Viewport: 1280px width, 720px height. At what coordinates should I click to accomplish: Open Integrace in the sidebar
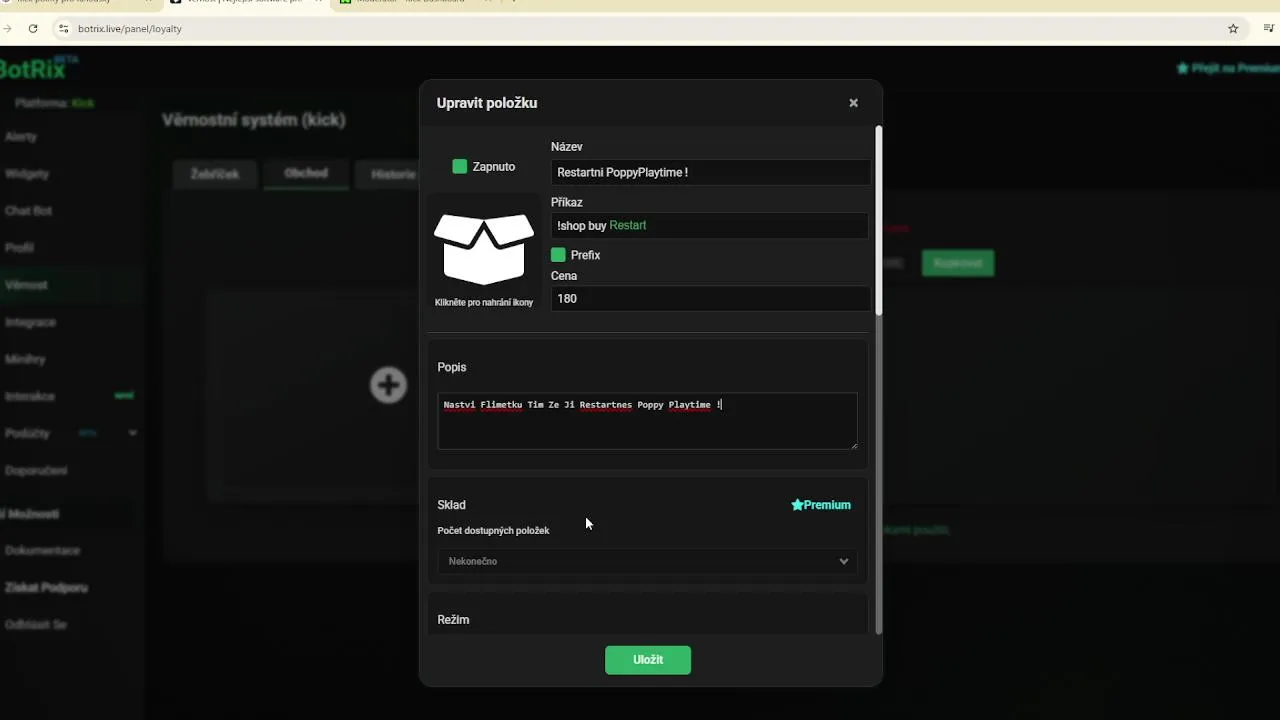(30, 322)
